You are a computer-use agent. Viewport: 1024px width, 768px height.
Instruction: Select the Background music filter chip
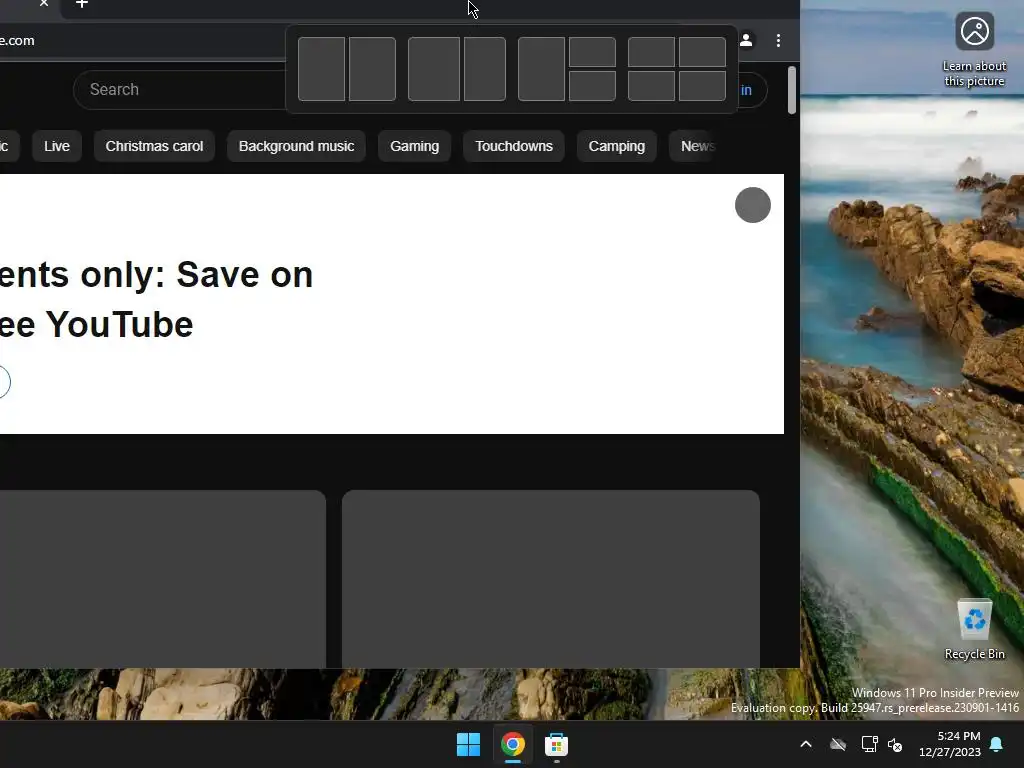[296, 146]
